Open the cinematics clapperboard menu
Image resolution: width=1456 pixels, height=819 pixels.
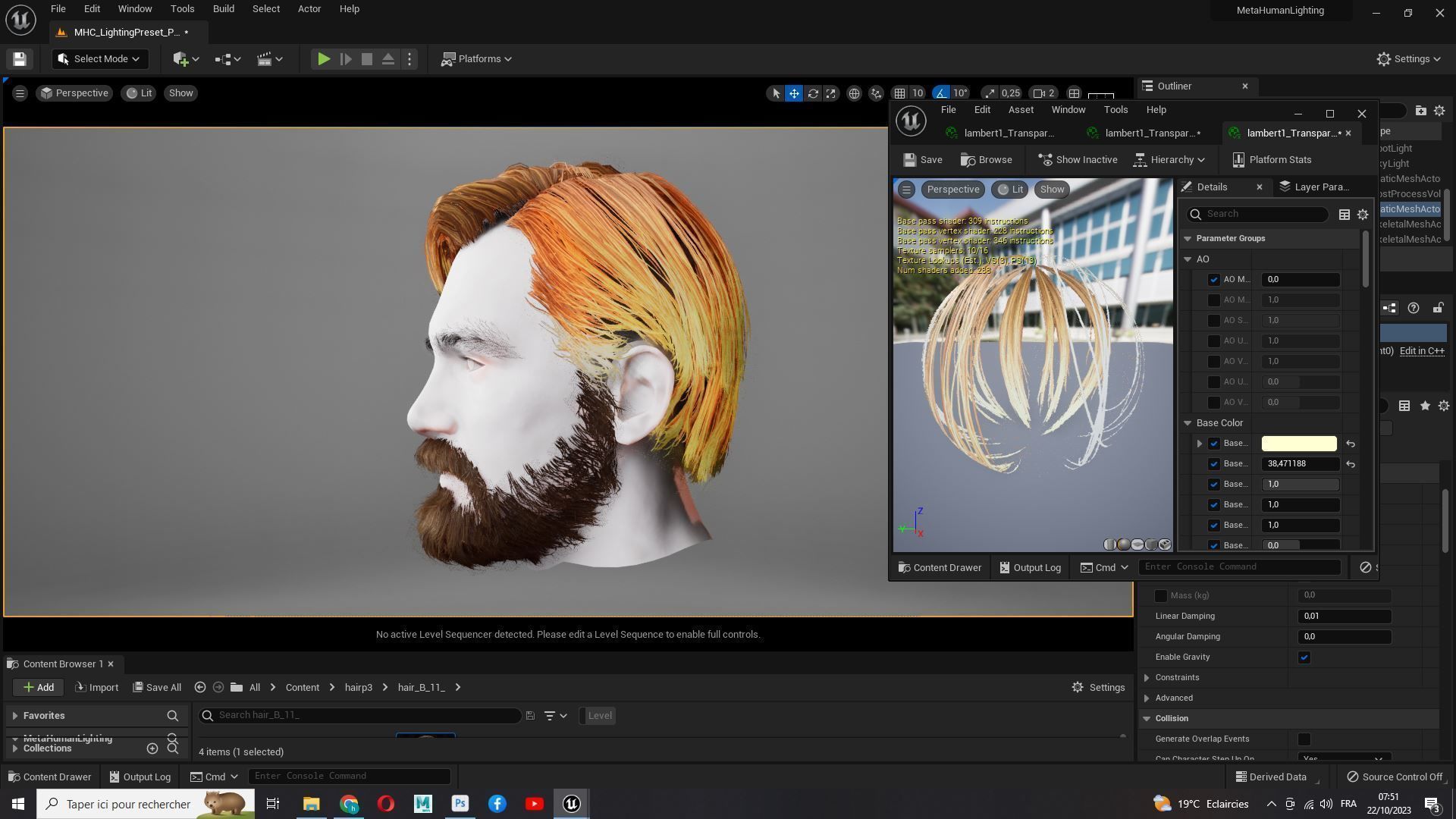tap(270, 59)
